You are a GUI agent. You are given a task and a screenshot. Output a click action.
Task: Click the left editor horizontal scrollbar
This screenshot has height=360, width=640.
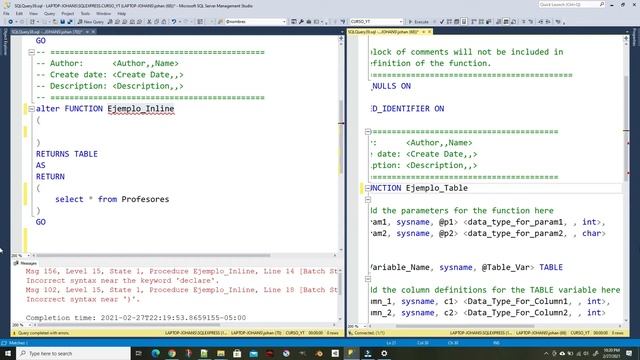pyautogui.click(x=153, y=256)
